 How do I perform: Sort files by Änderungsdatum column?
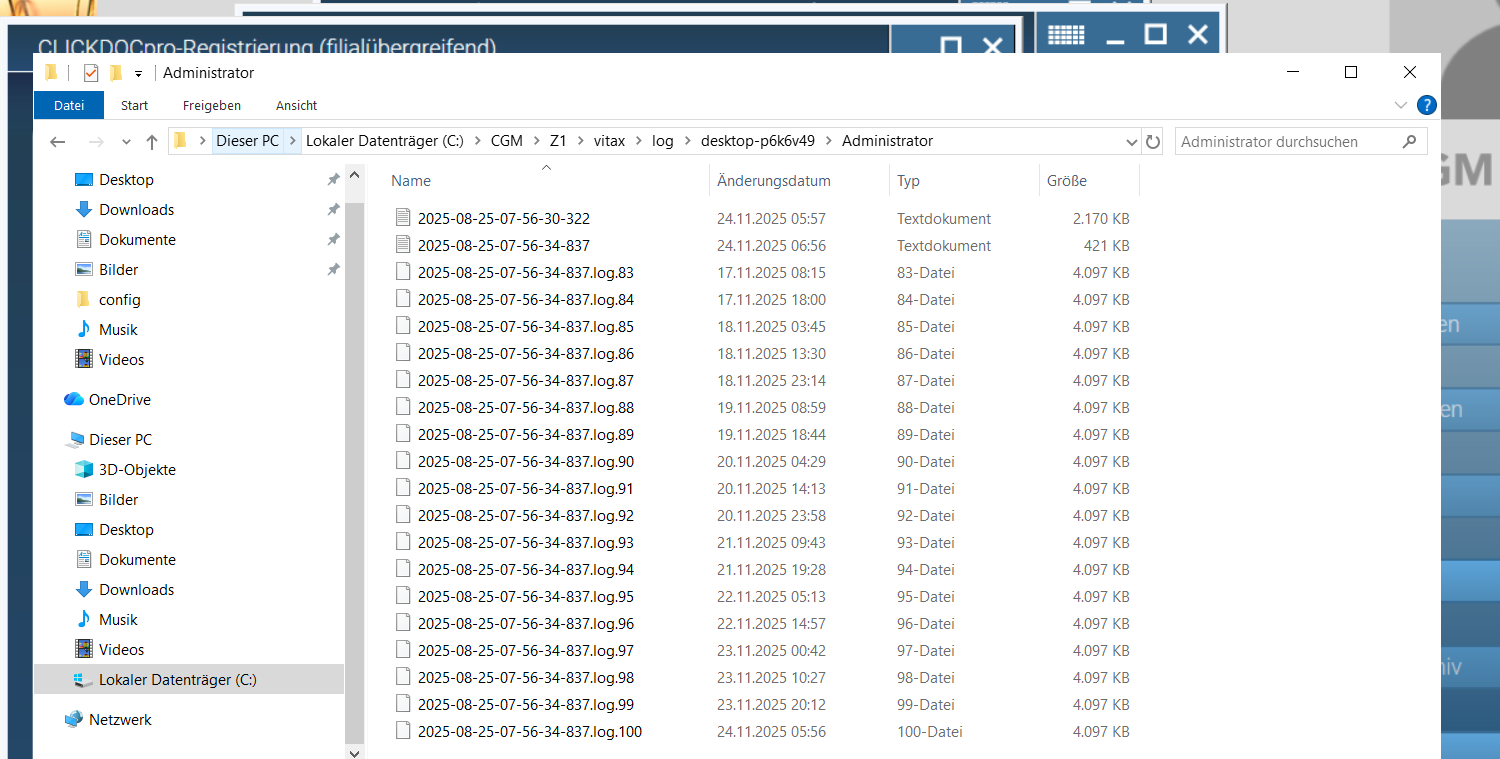coord(773,181)
